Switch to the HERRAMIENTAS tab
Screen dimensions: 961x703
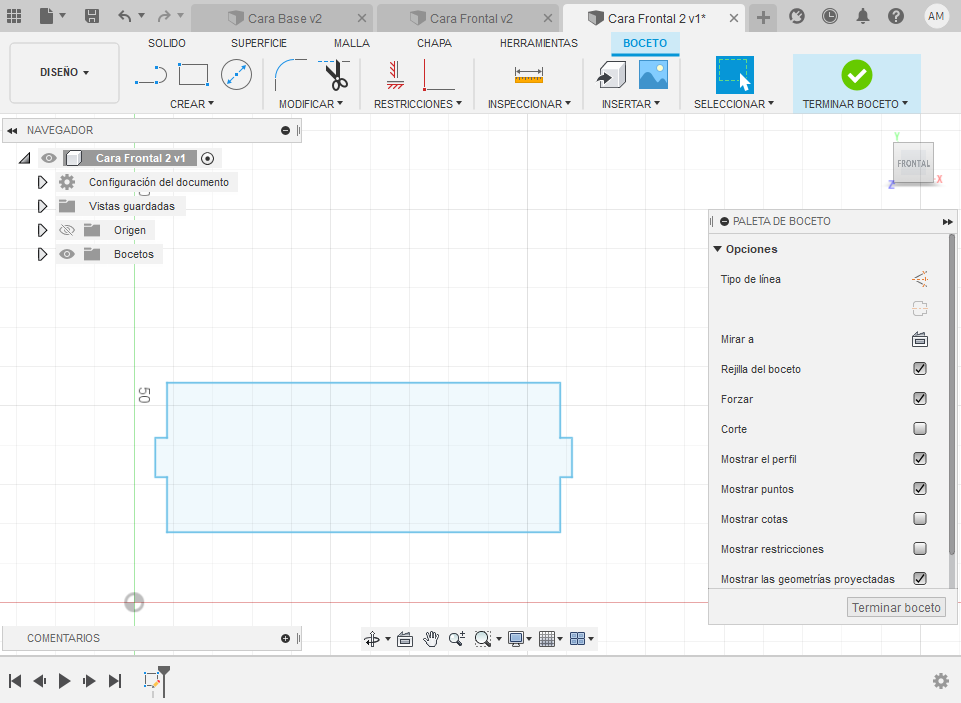pos(539,43)
